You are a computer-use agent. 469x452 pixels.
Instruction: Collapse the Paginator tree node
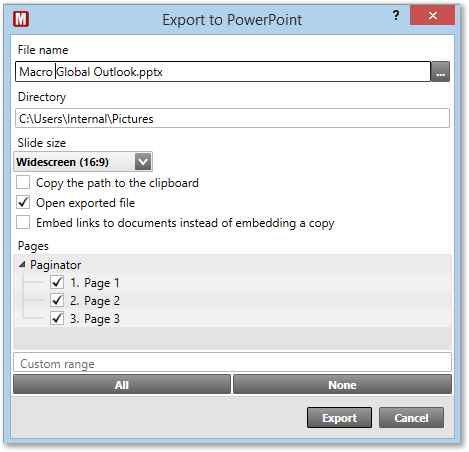tap(22, 265)
